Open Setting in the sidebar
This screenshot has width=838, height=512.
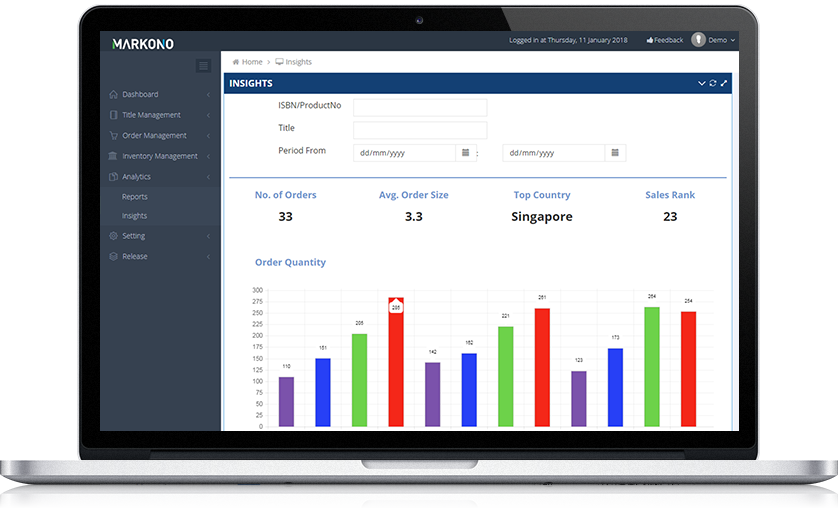[x=134, y=236]
